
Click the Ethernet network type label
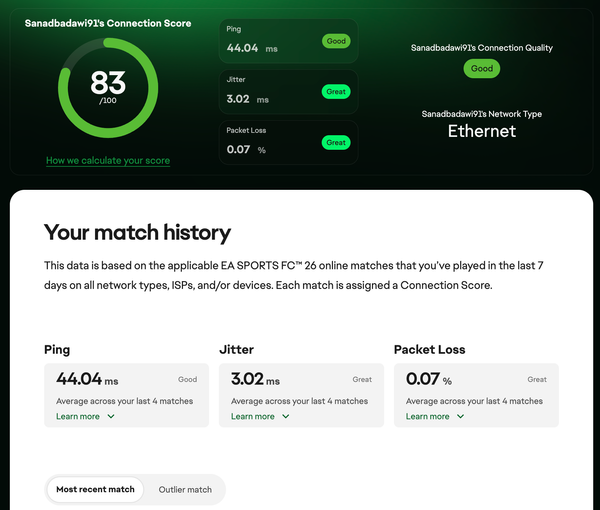(481, 131)
